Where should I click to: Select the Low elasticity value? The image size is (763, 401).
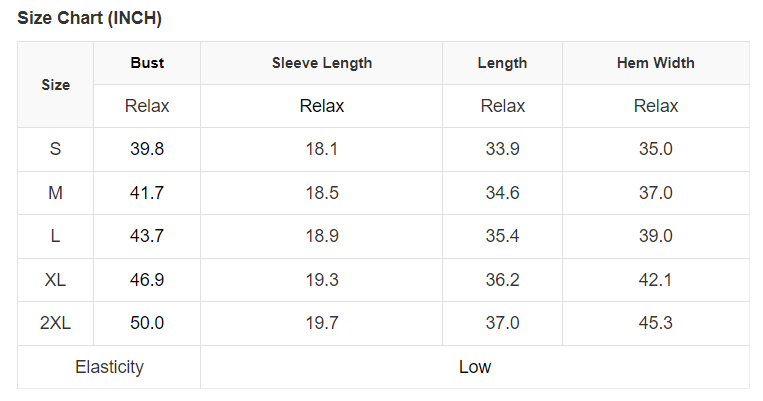[x=475, y=367]
